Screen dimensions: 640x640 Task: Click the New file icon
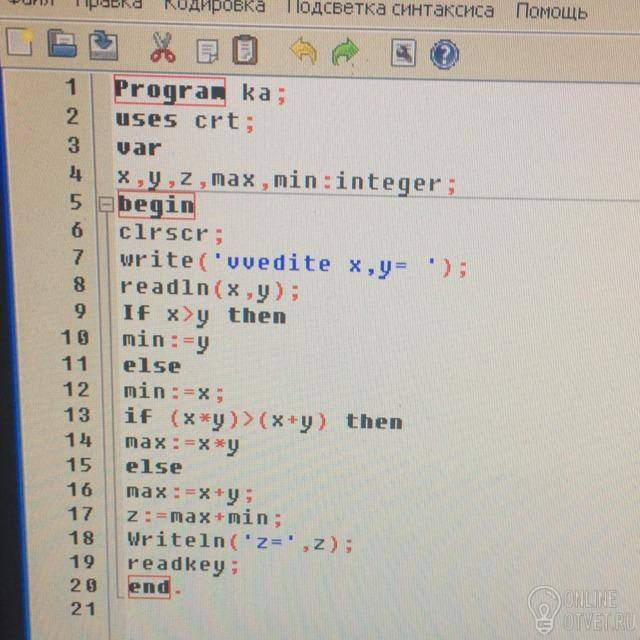[20, 41]
